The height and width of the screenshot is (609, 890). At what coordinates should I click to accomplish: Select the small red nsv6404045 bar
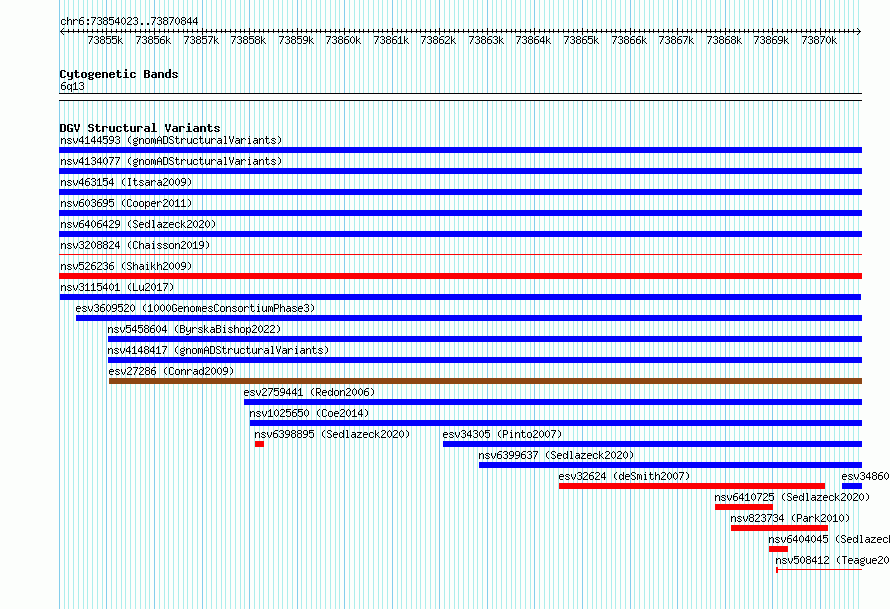coord(778,549)
